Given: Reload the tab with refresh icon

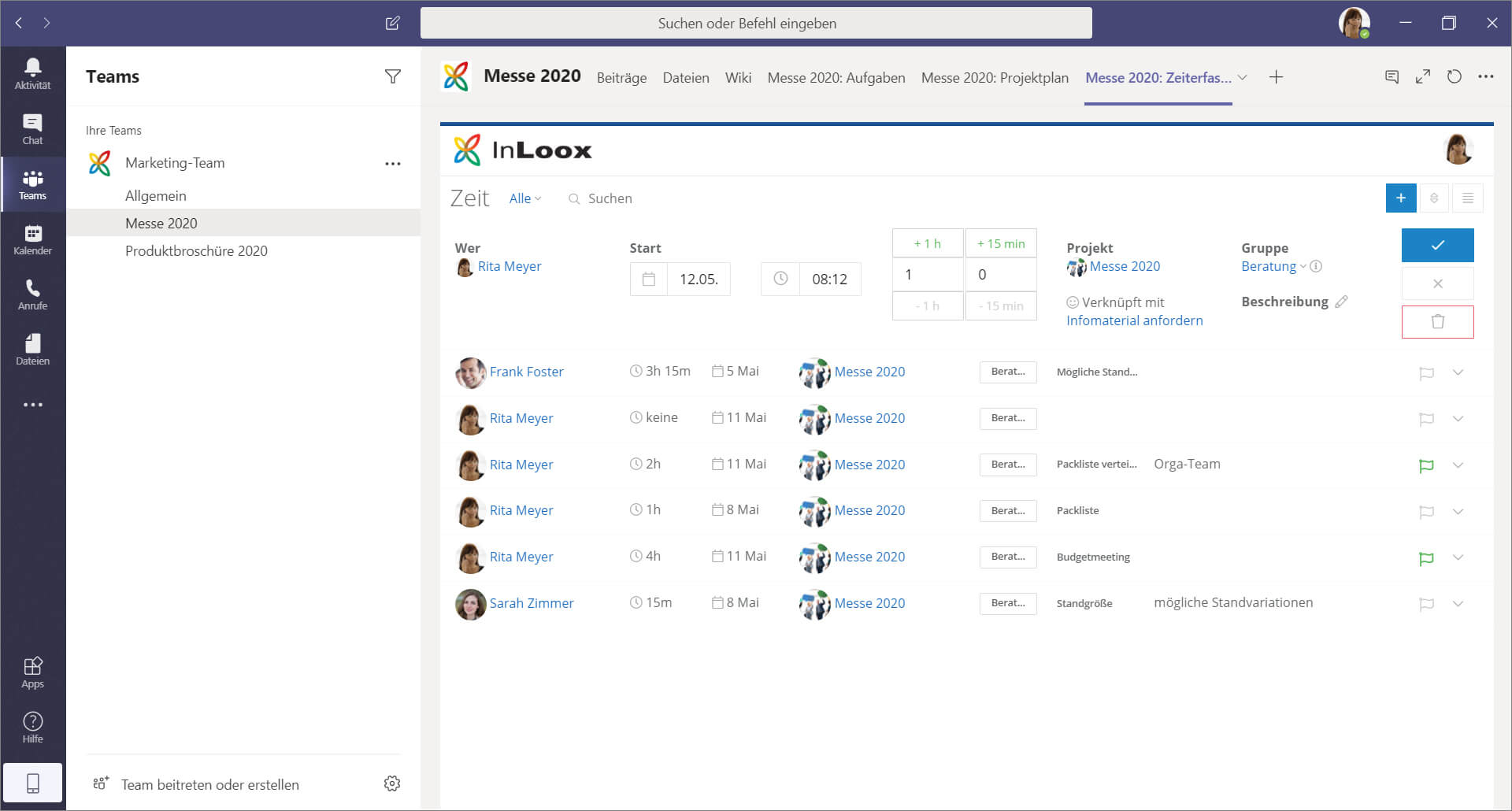Looking at the screenshot, I should [1455, 77].
